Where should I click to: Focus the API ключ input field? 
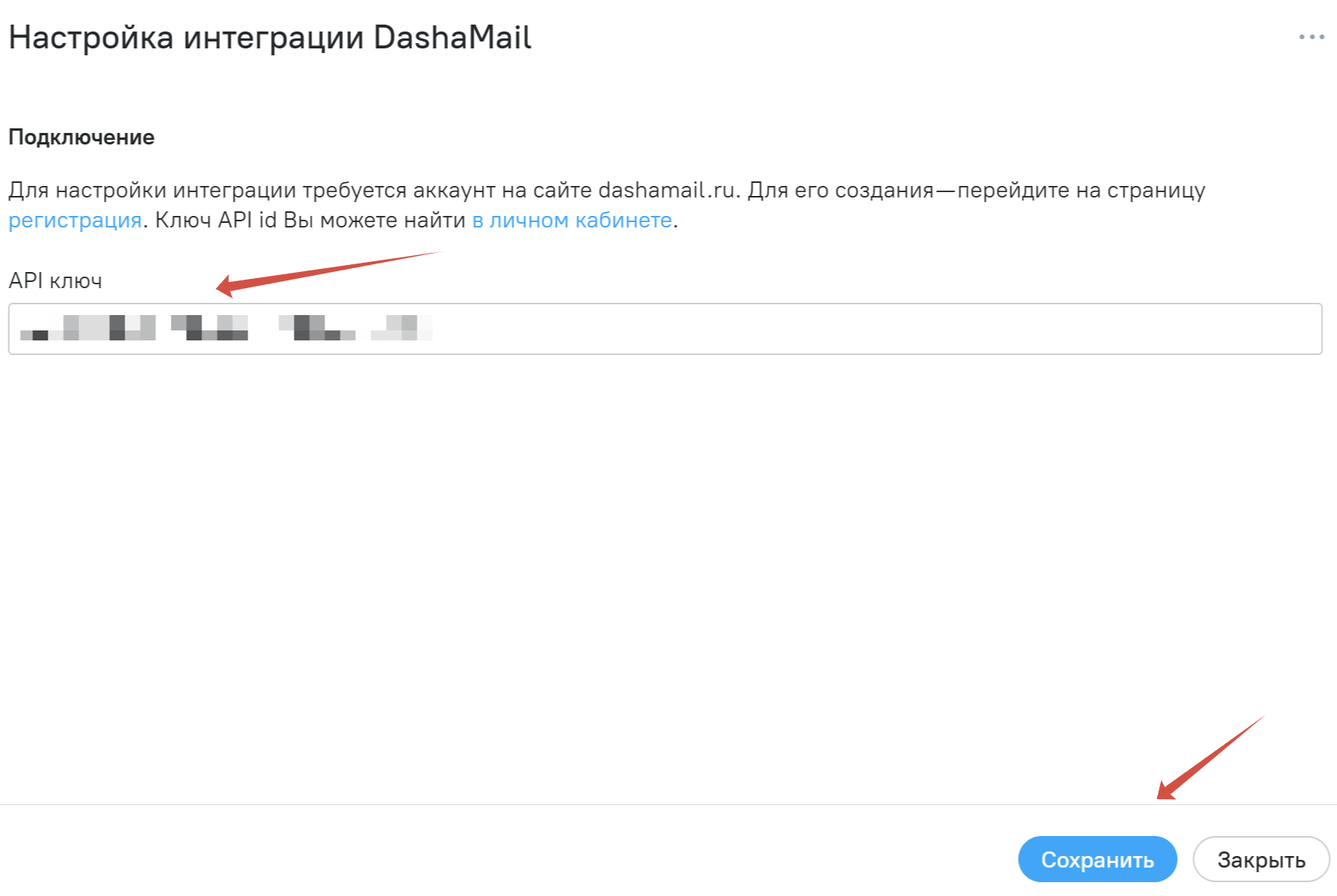tap(665, 329)
